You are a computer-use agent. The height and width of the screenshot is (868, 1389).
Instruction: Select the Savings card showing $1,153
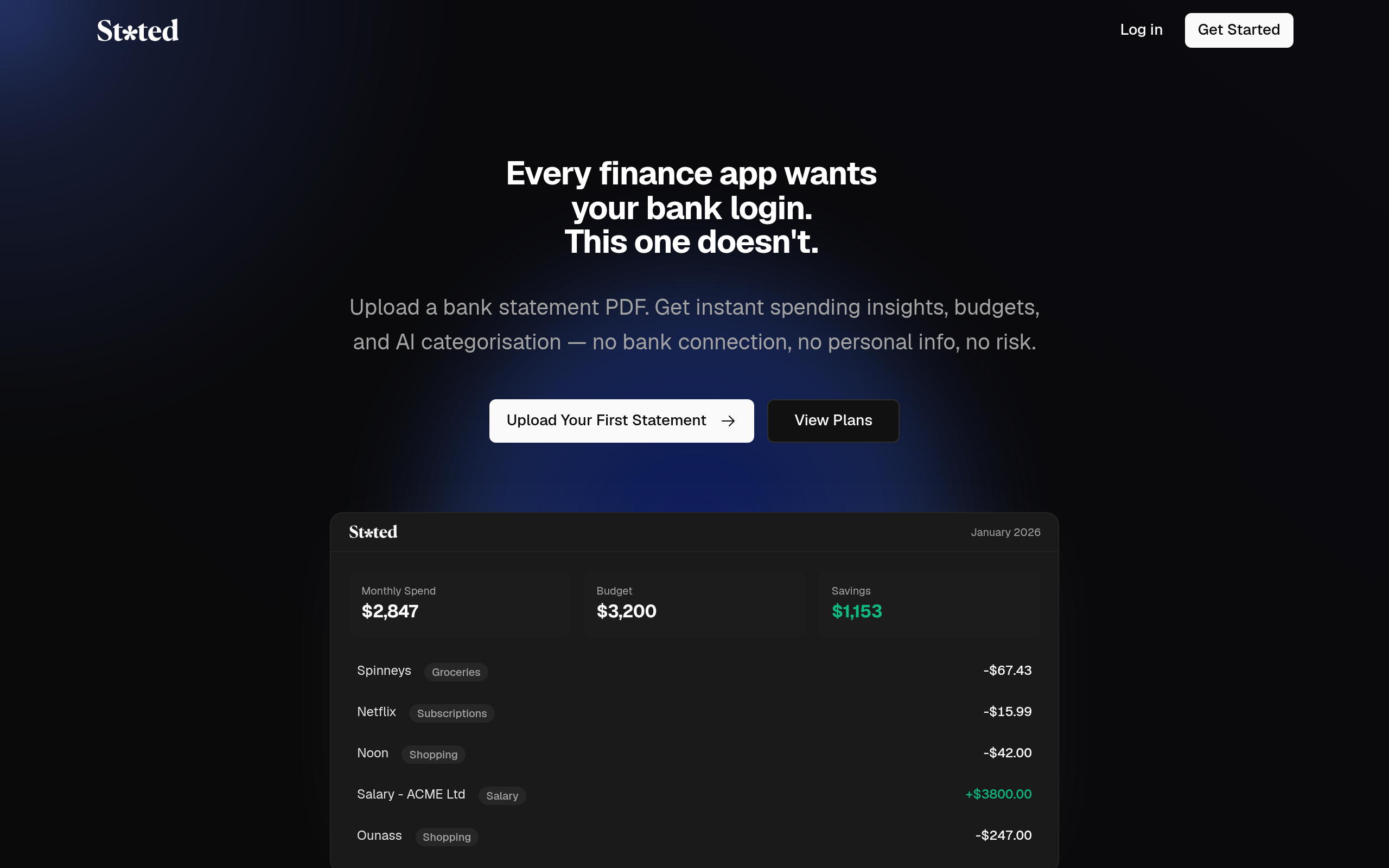pos(929,603)
